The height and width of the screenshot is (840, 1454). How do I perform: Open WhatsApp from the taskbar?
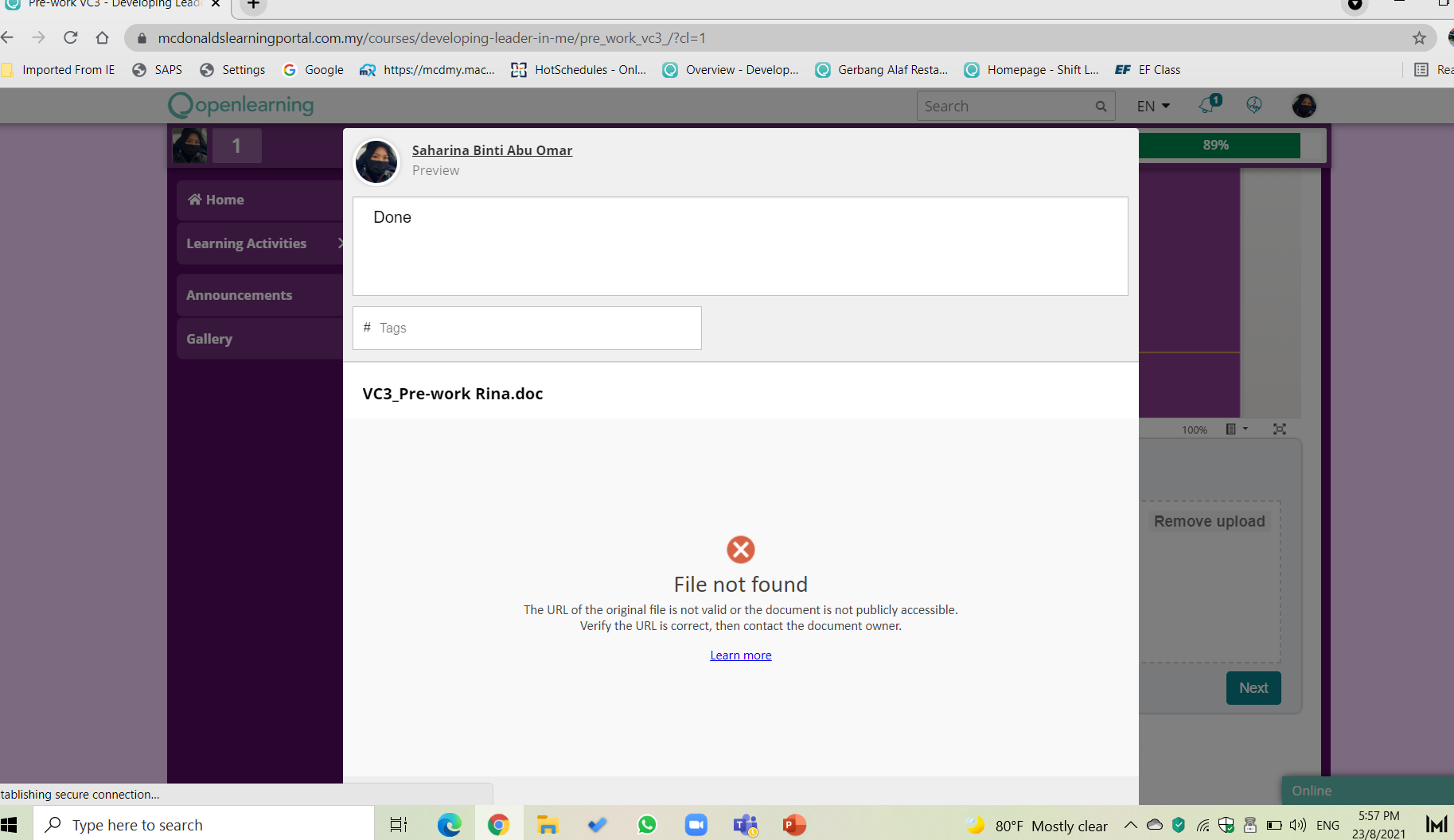pyautogui.click(x=647, y=825)
